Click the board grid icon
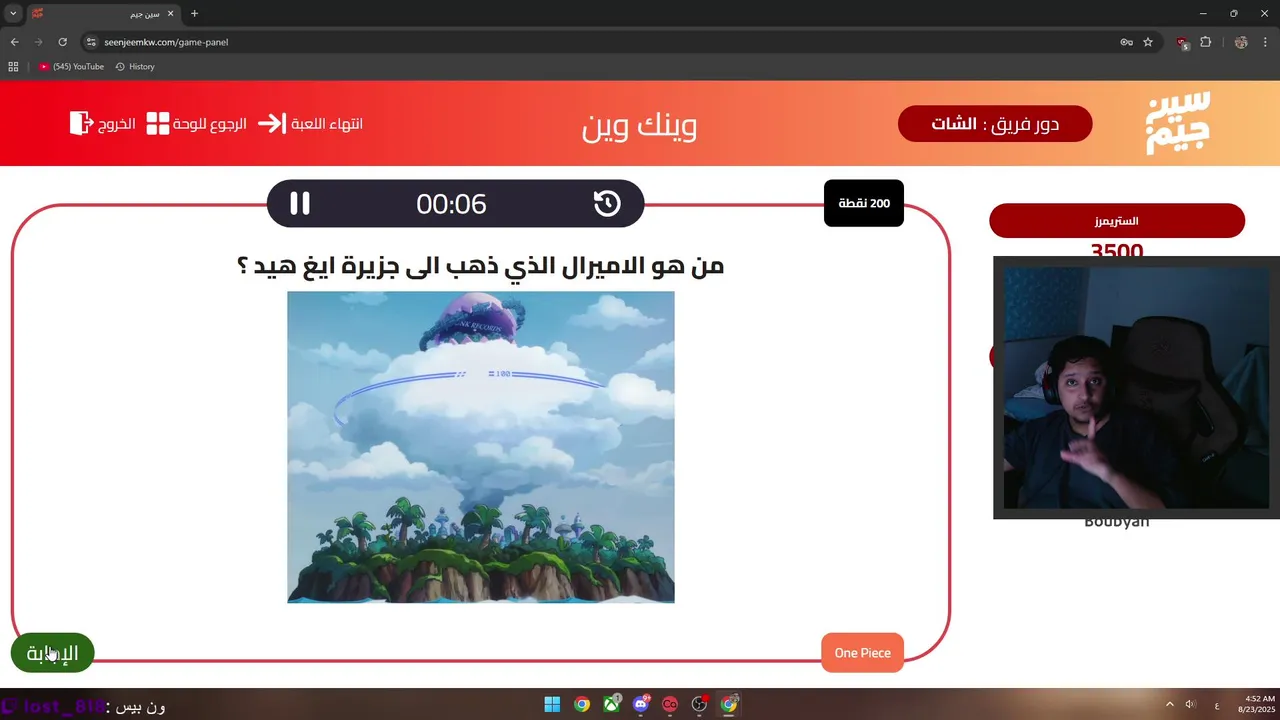1280x720 pixels. click(x=158, y=124)
